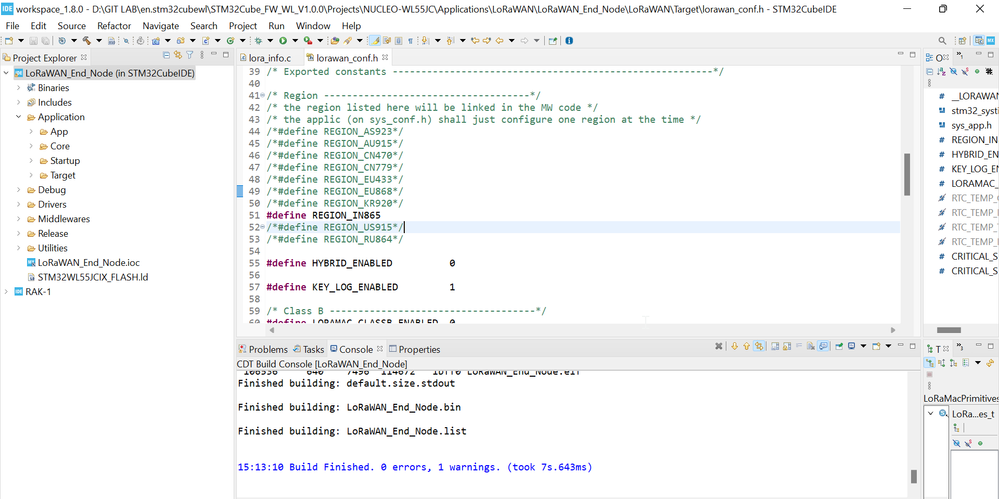Image resolution: width=999 pixels, height=499 pixels.
Task: Click the flashlight Search toolbar icon
Action: click(x=347, y=40)
